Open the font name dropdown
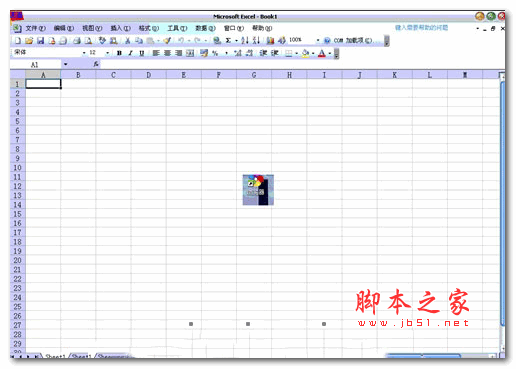516x369 pixels. (x=84, y=53)
